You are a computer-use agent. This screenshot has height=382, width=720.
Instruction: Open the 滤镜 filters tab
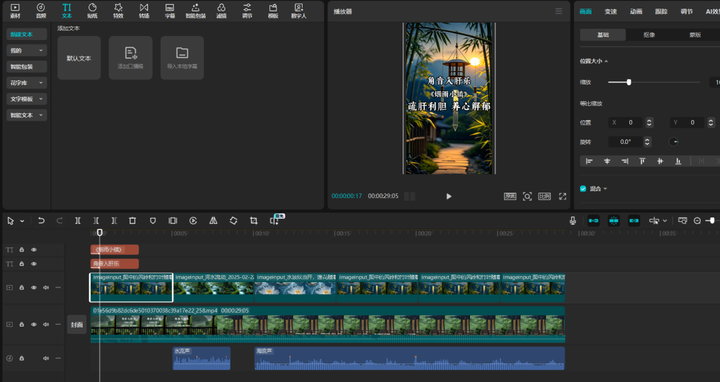point(221,11)
